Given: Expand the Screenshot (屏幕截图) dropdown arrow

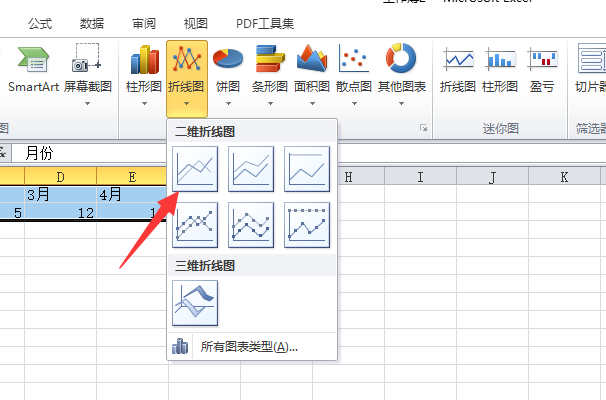Looking at the screenshot, I should pos(87,104).
